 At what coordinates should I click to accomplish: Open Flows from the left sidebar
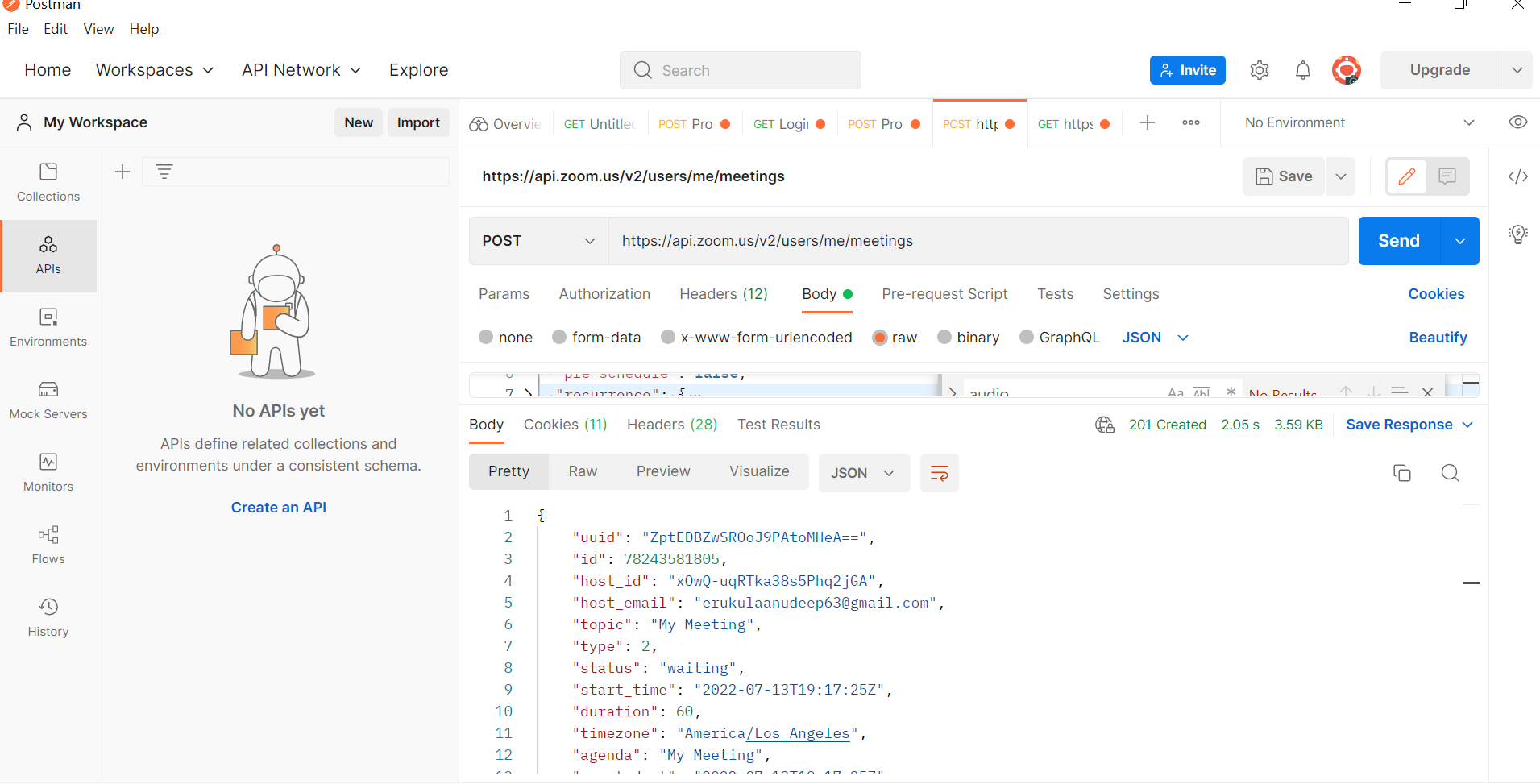[48, 545]
